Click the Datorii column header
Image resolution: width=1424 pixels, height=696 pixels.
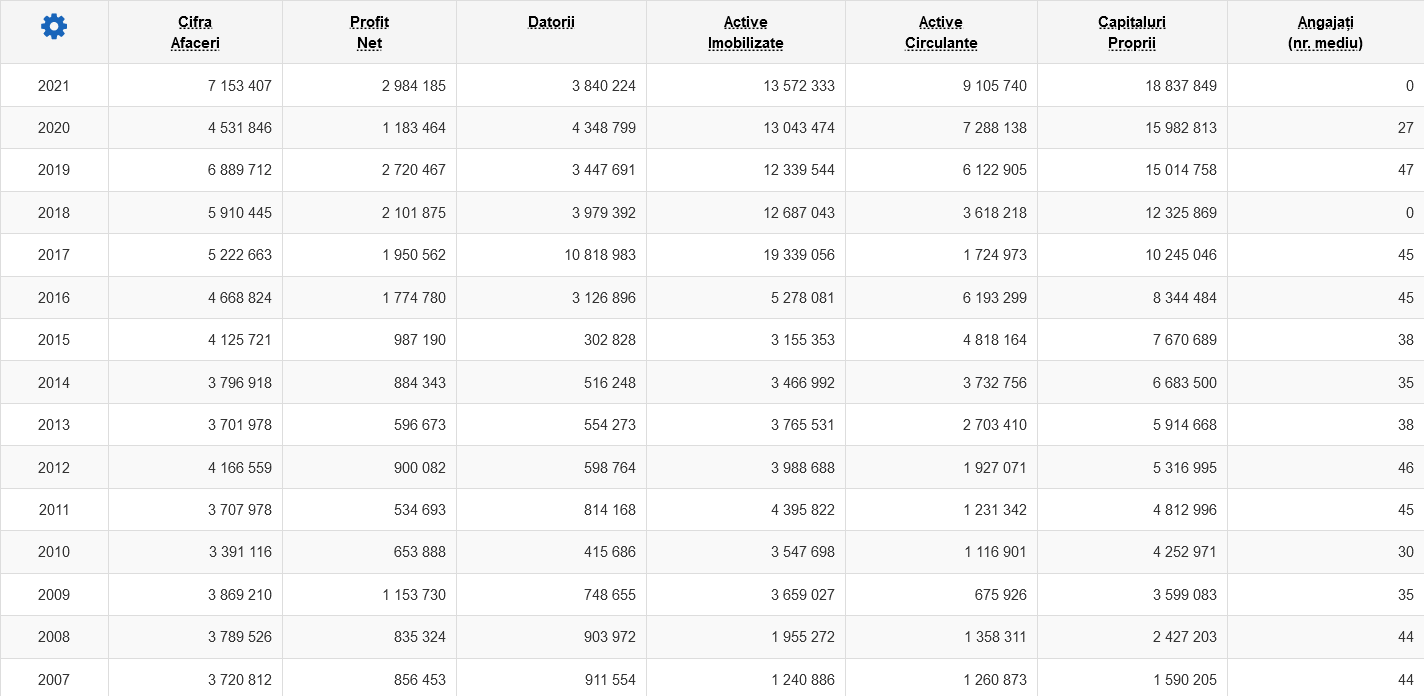tap(551, 22)
